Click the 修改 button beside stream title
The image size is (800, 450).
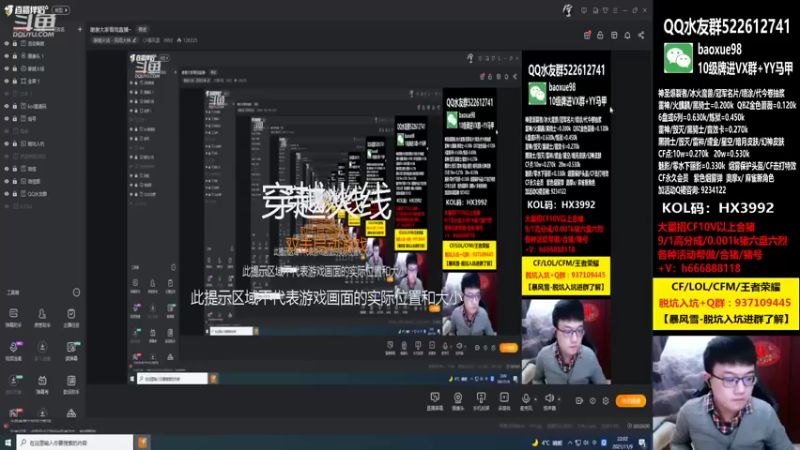coord(142,30)
